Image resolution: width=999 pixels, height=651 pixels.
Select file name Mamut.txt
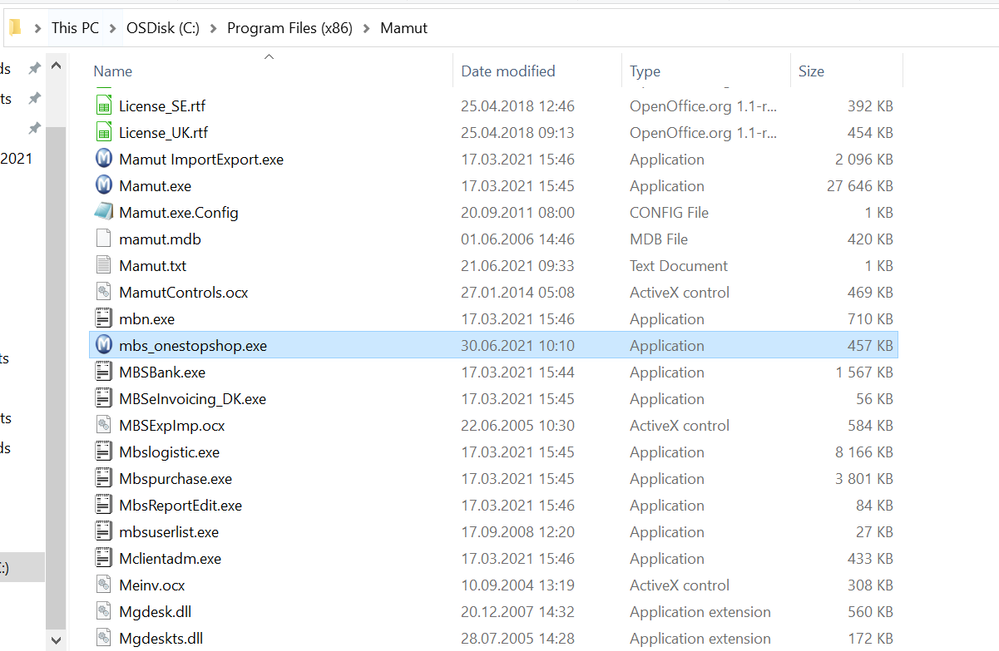click(x=152, y=266)
